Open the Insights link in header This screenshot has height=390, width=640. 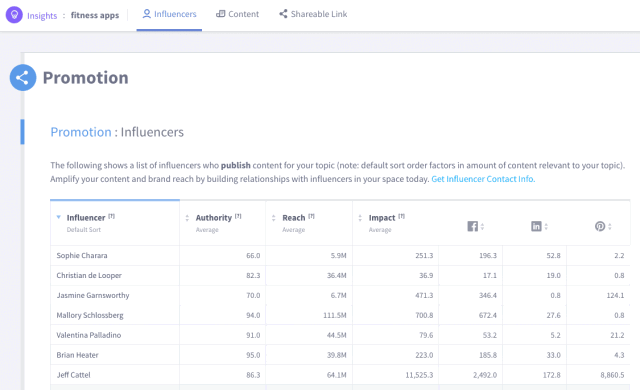(42, 16)
